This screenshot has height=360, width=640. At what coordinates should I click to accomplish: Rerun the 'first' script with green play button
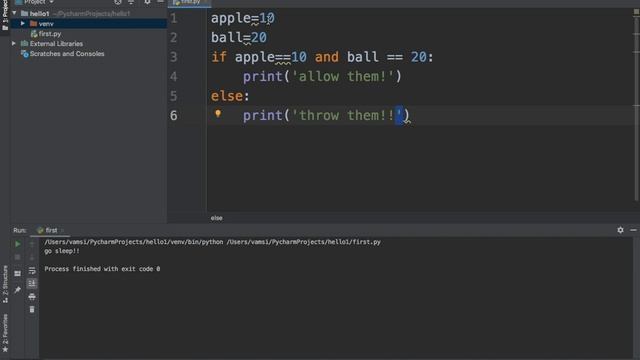[18, 244]
